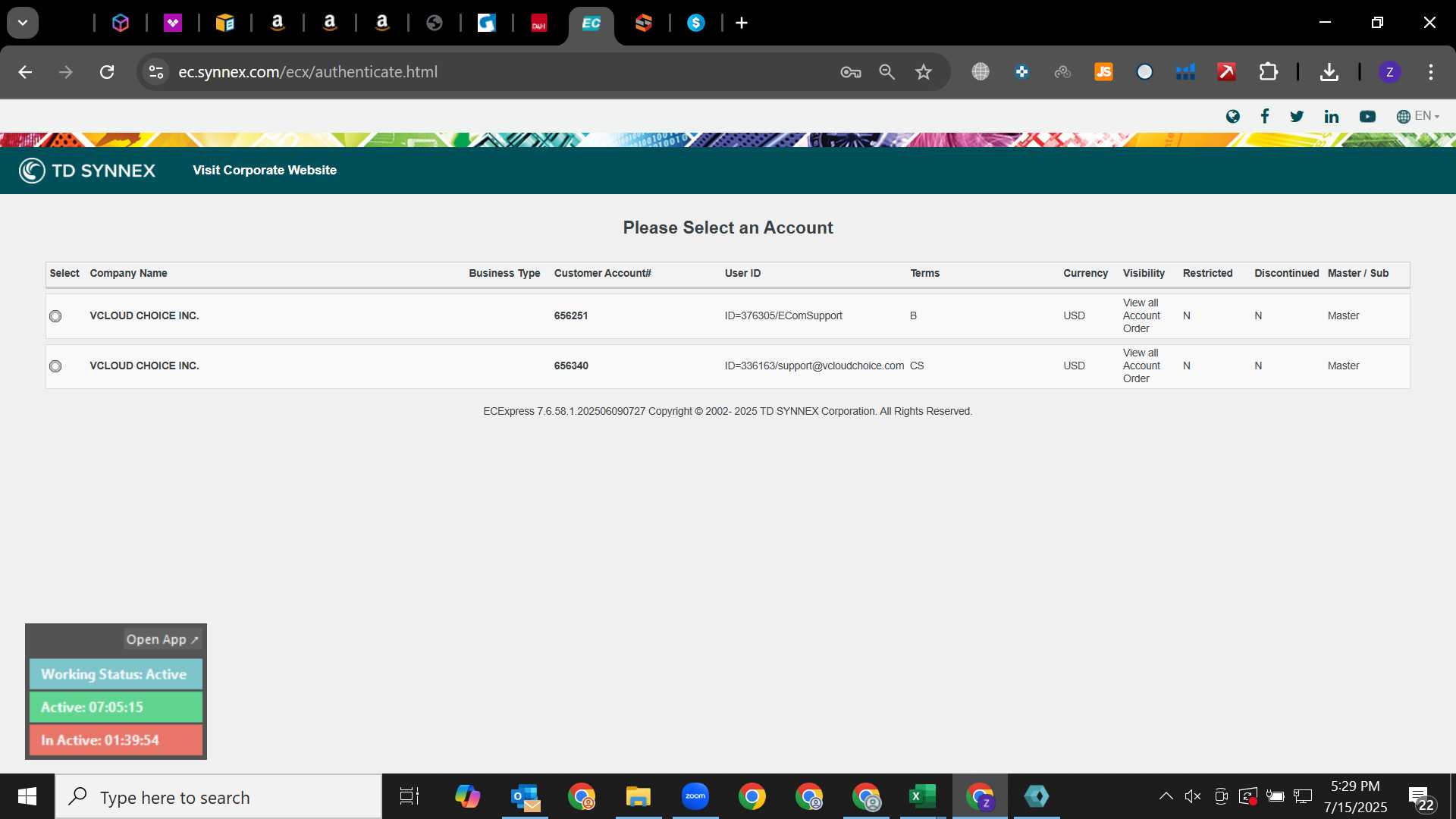Viewport: 1456px width, 819px height.
Task: Reload the page with refresh icon
Action: [x=107, y=72]
